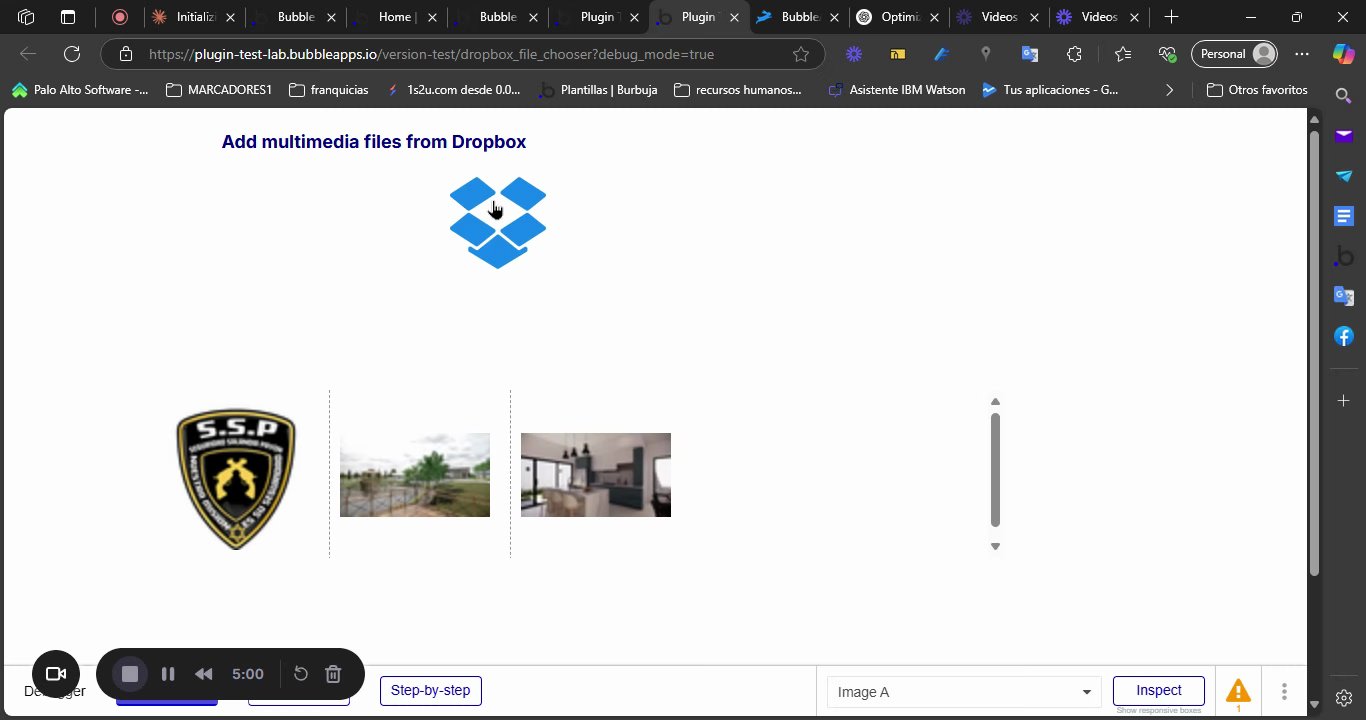Open the Tus aplicaciones bookmark
Image resolution: width=1366 pixels, height=720 pixels.
point(1050,90)
